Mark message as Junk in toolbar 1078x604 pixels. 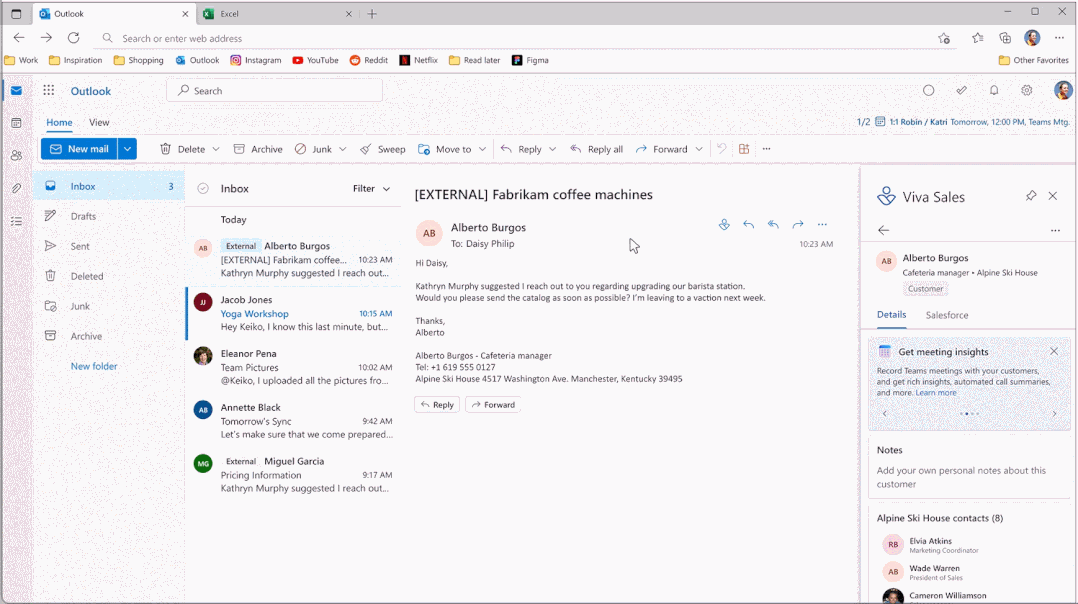pyautogui.click(x=314, y=149)
